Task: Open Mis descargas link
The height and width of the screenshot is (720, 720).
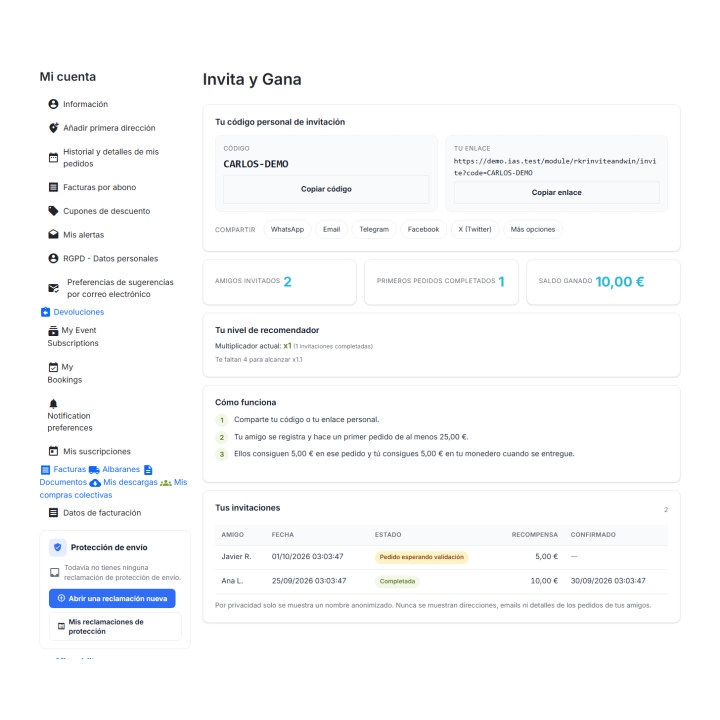Action: pos(130,482)
